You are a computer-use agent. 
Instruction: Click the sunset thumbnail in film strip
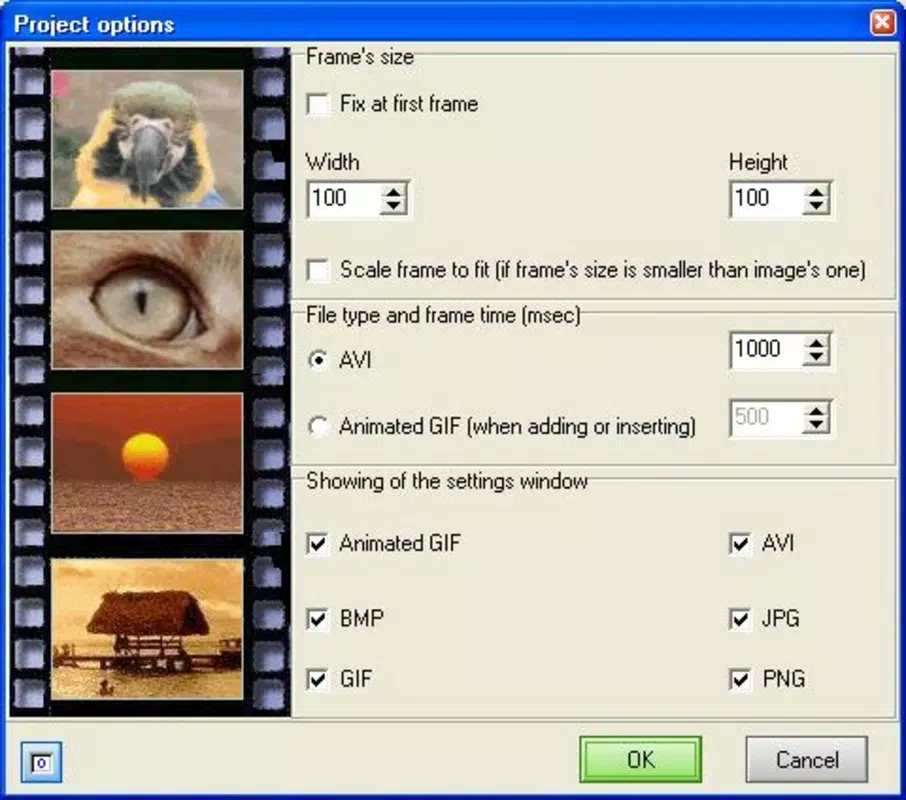pos(147,463)
